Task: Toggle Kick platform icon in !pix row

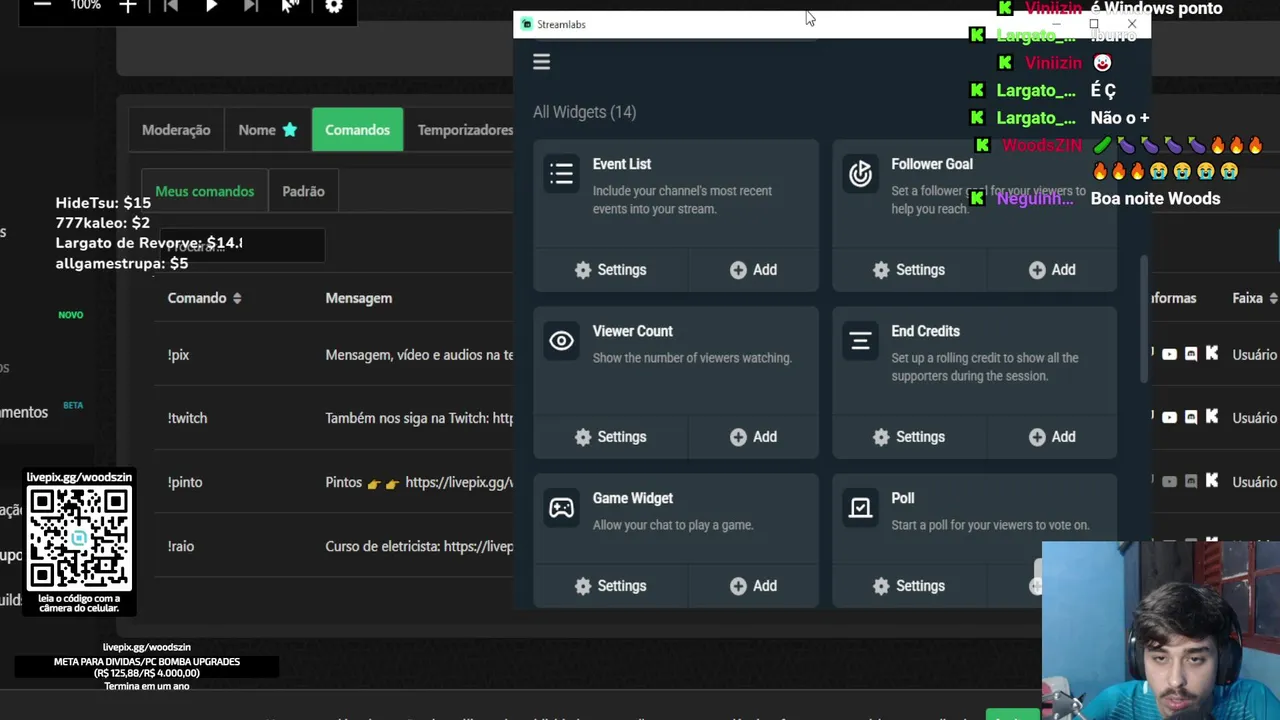Action: (x=1212, y=354)
